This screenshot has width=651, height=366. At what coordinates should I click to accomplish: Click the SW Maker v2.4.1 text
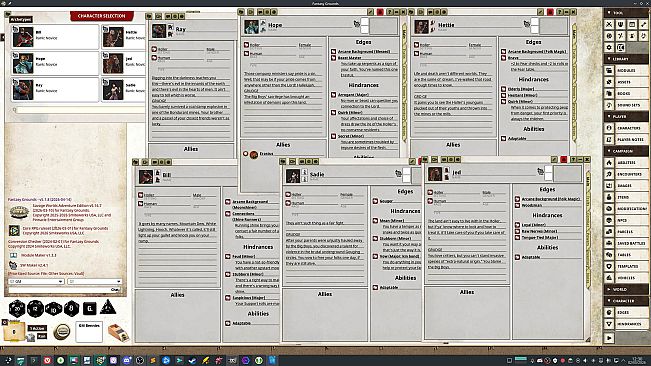pyautogui.click(x=34, y=265)
